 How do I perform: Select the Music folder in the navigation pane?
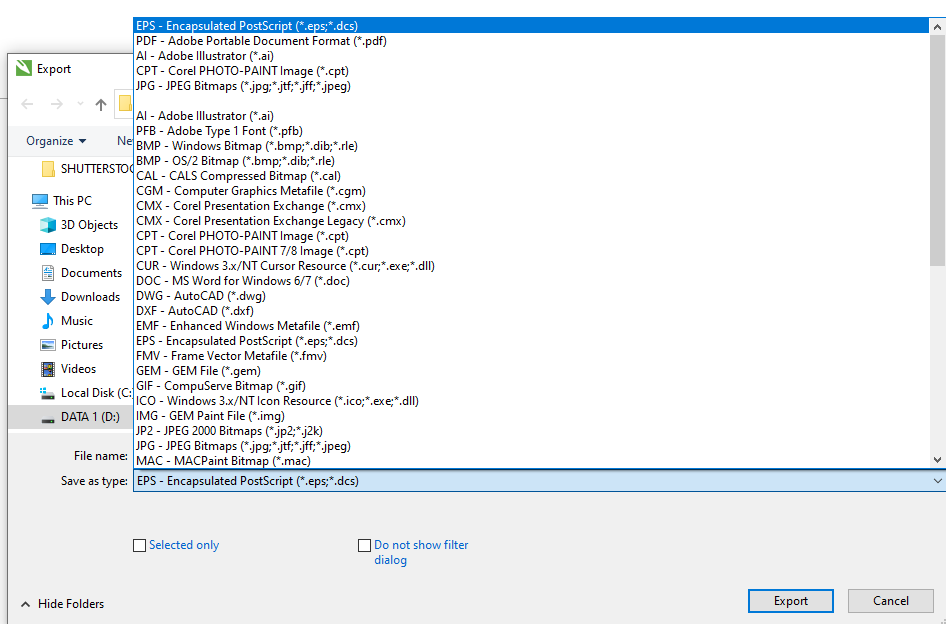click(x=76, y=321)
